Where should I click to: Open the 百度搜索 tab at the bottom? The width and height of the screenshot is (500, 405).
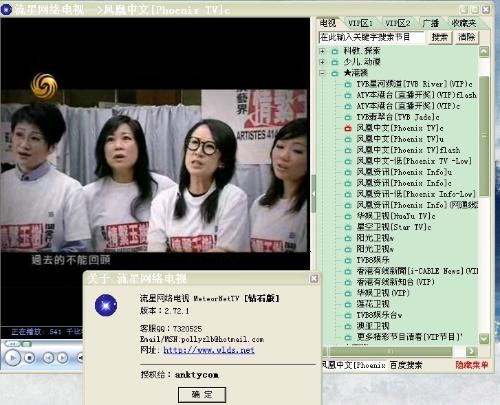click(x=406, y=366)
